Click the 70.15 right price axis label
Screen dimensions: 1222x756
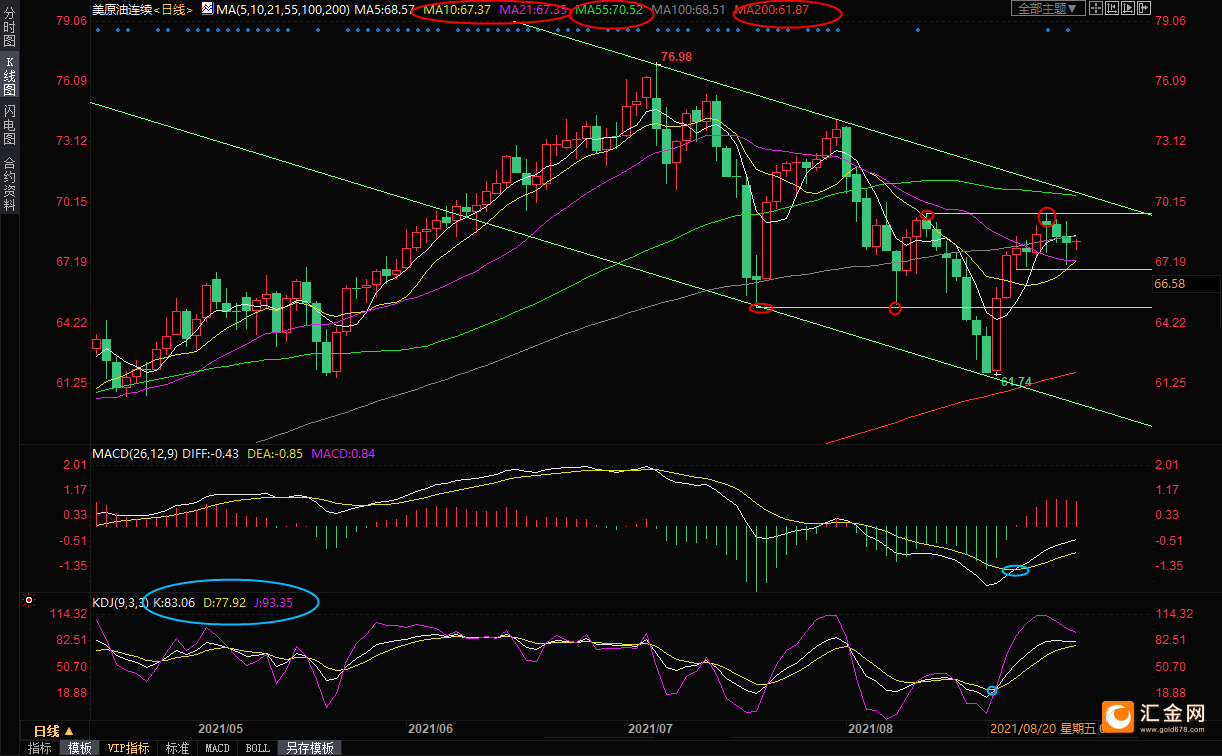click(x=1169, y=202)
